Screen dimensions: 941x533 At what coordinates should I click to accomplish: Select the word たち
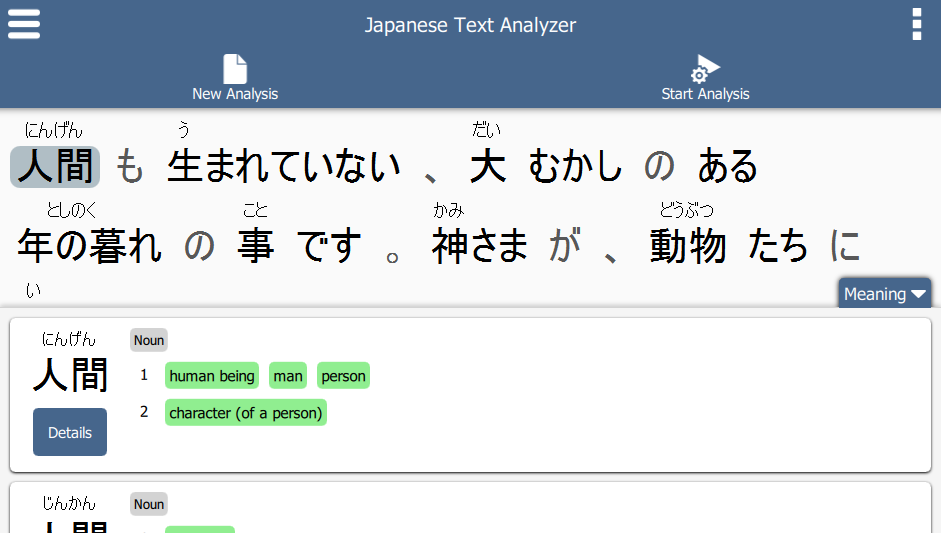(778, 246)
